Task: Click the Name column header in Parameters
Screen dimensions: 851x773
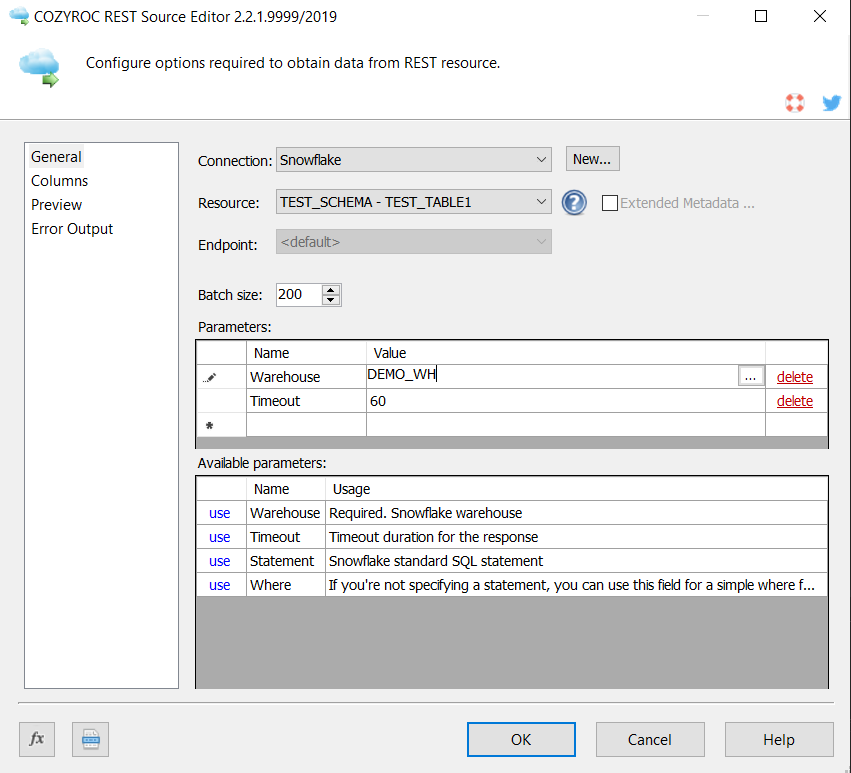Action: tap(306, 353)
